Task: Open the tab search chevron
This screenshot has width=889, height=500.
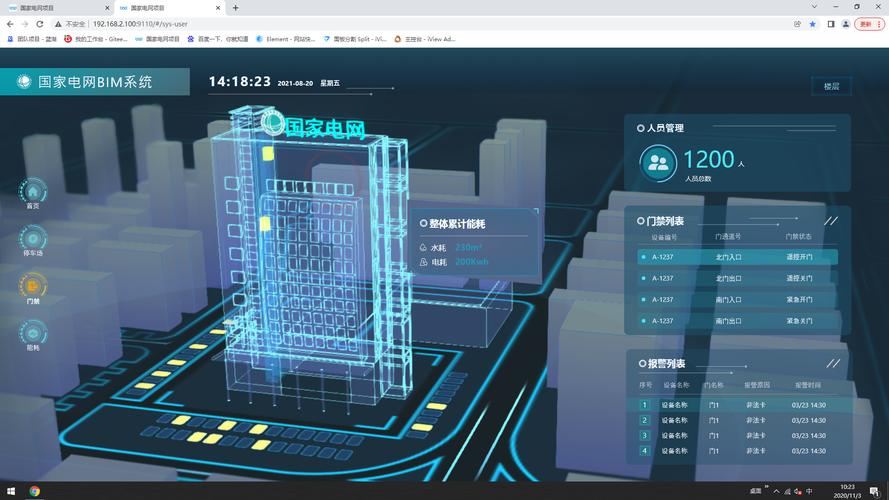Action: pyautogui.click(x=814, y=7)
